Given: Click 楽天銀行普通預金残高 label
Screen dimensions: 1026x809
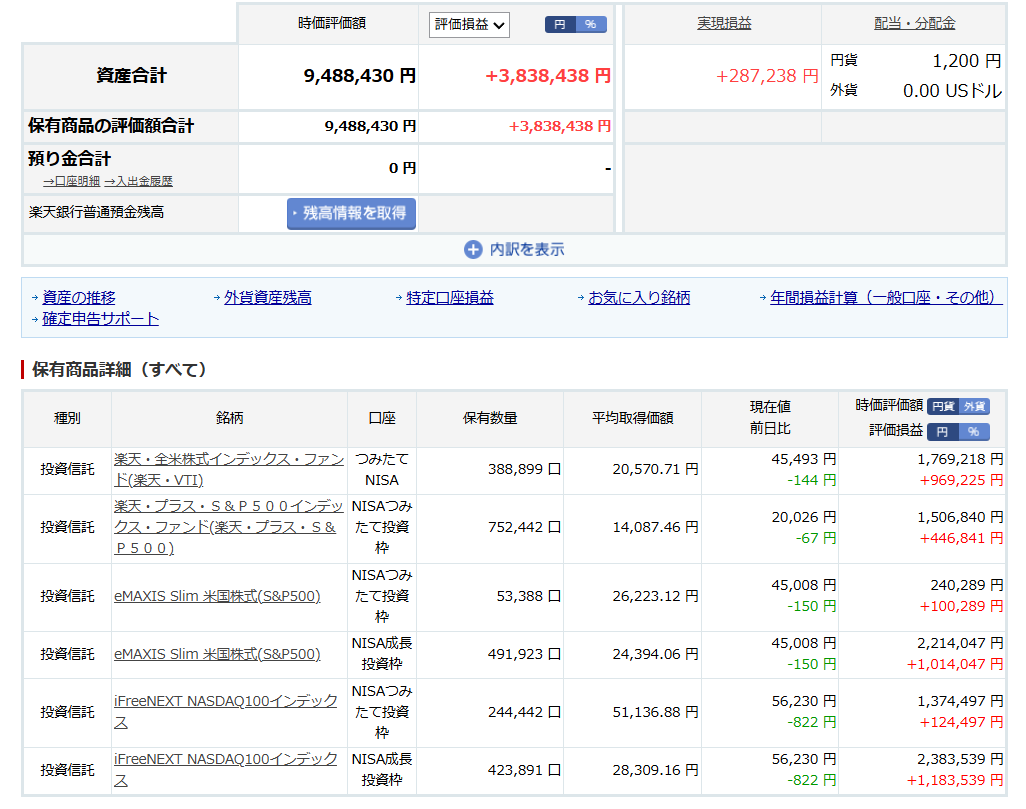Looking at the screenshot, I should coord(96,212).
